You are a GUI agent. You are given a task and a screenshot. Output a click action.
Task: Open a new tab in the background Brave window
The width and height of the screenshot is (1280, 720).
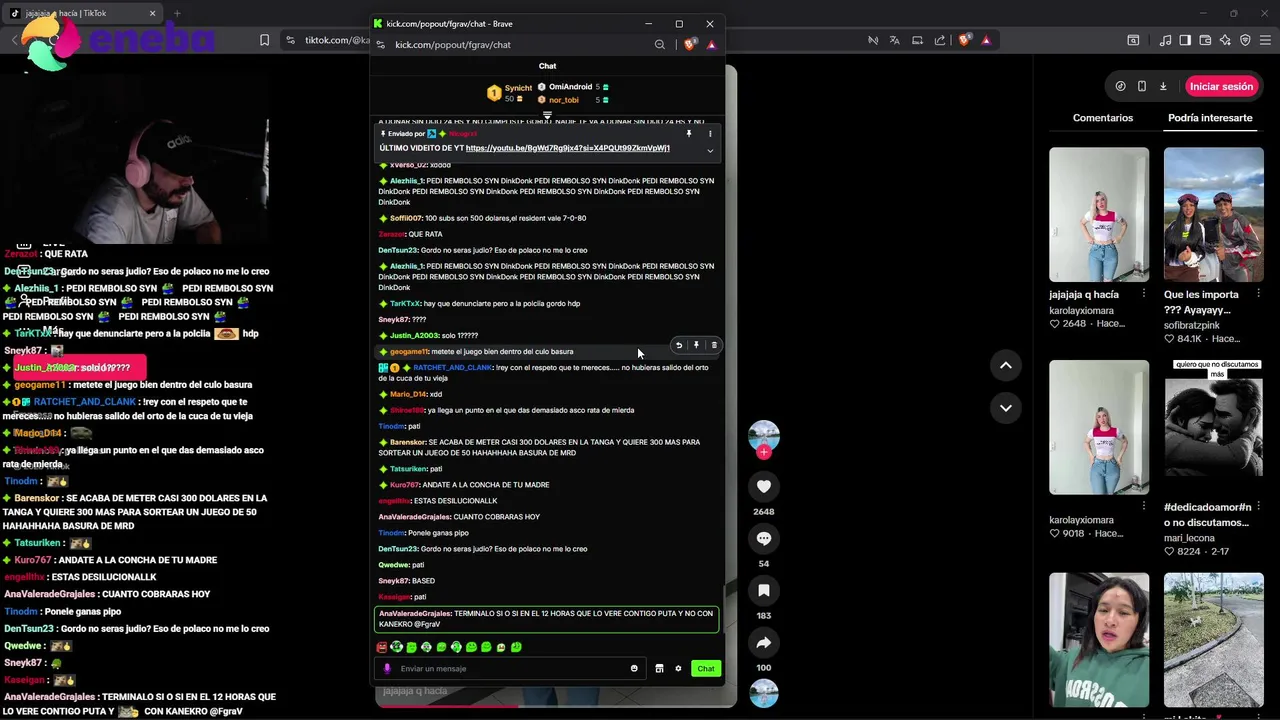(x=177, y=14)
